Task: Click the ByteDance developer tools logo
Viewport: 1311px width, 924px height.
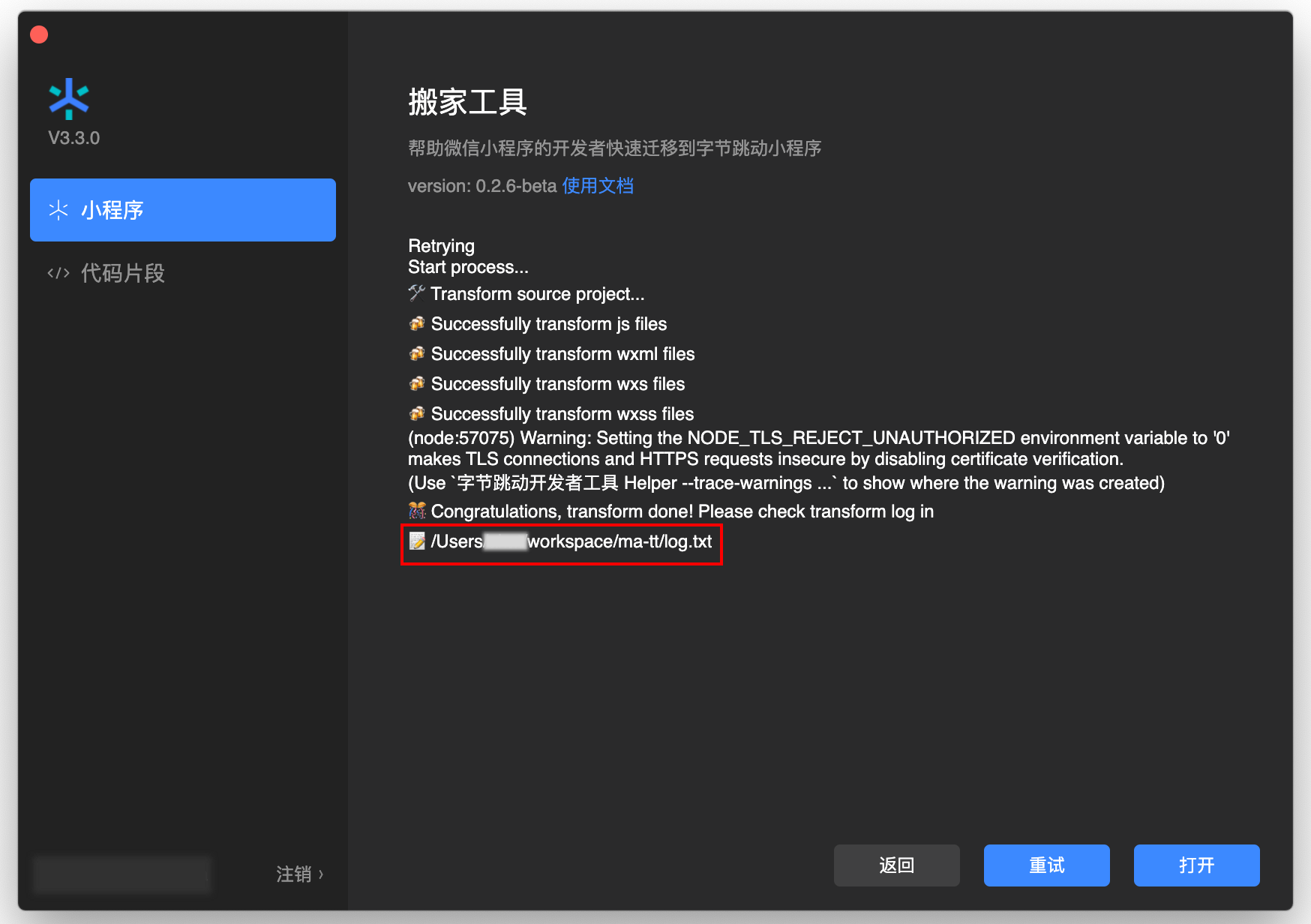Action: coord(69,99)
